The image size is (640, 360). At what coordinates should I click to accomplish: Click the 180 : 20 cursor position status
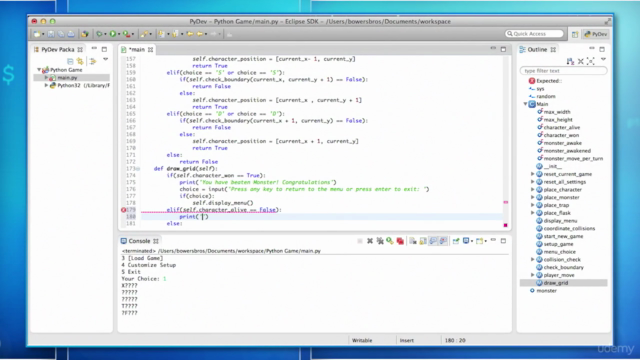(455, 340)
